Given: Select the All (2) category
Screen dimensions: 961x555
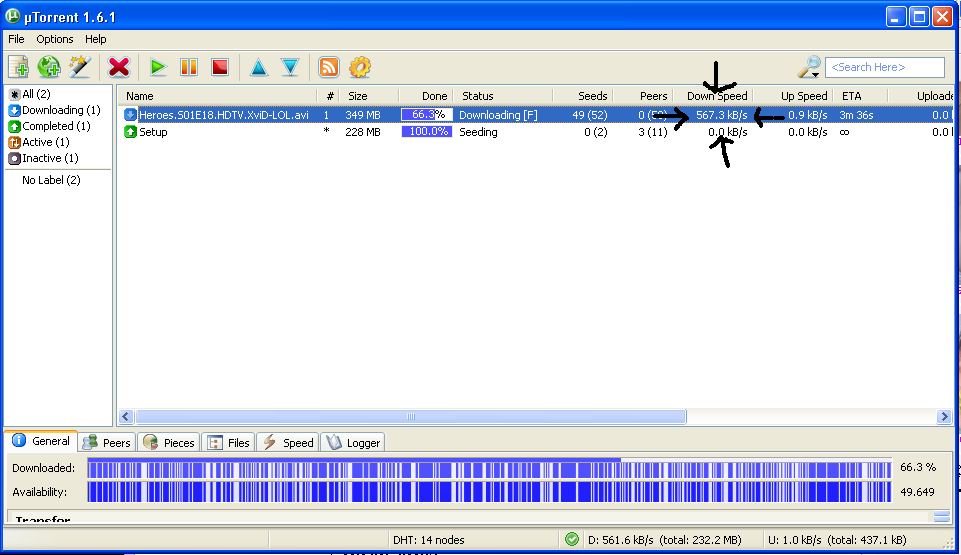Looking at the screenshot, I should [36, 94].
